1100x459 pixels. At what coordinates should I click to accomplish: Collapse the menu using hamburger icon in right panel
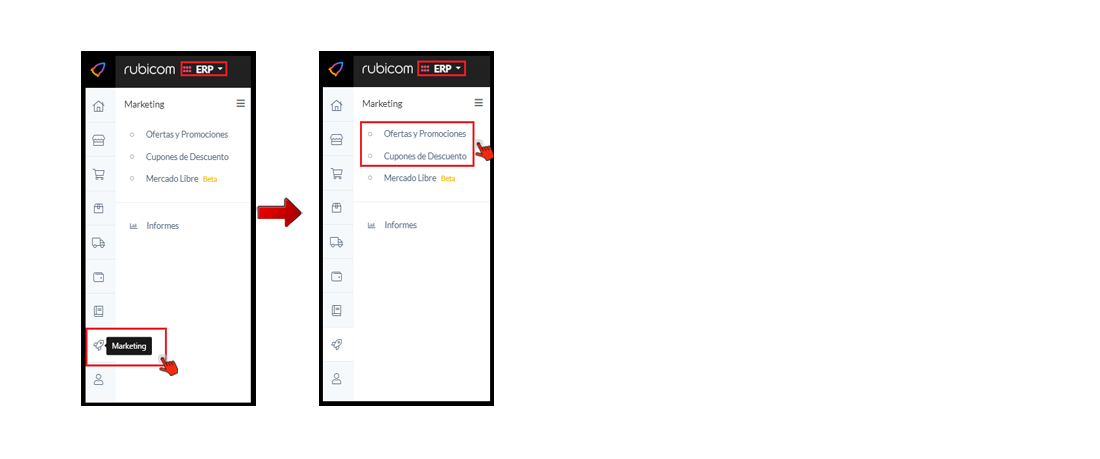pyautogui.click(x=478, y=102)
